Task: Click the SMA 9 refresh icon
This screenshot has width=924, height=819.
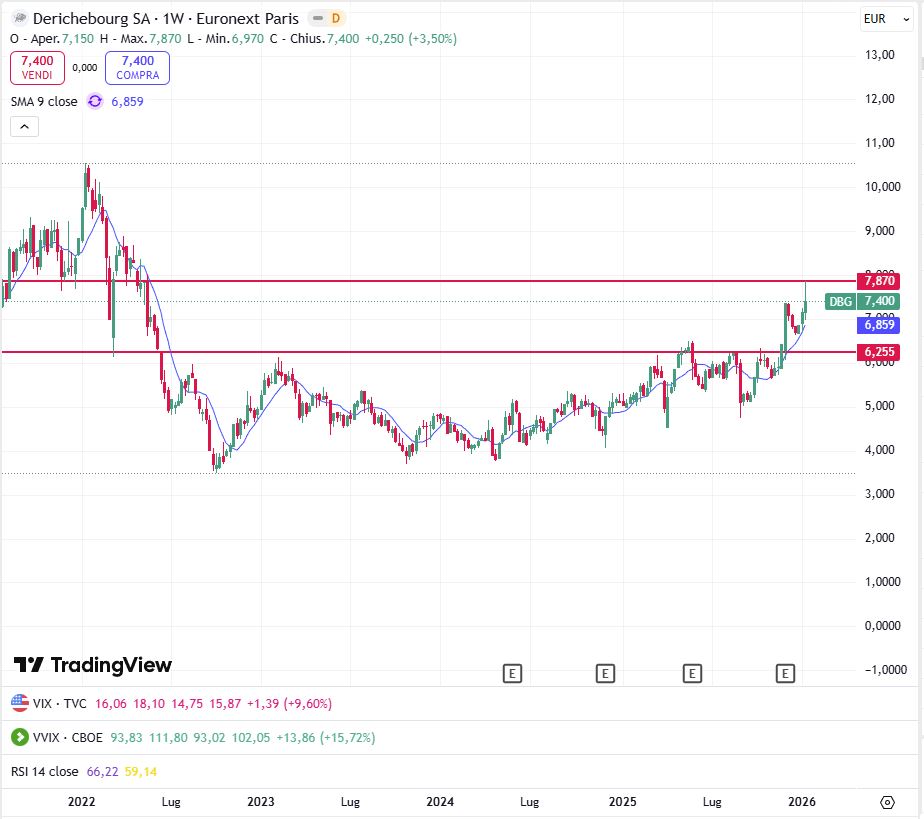Action: pos(94,101)
